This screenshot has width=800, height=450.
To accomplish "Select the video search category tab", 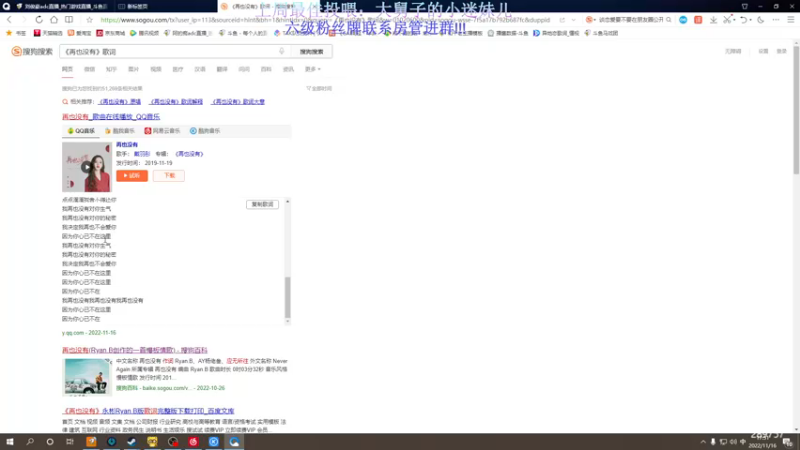I will pos(156,69).
